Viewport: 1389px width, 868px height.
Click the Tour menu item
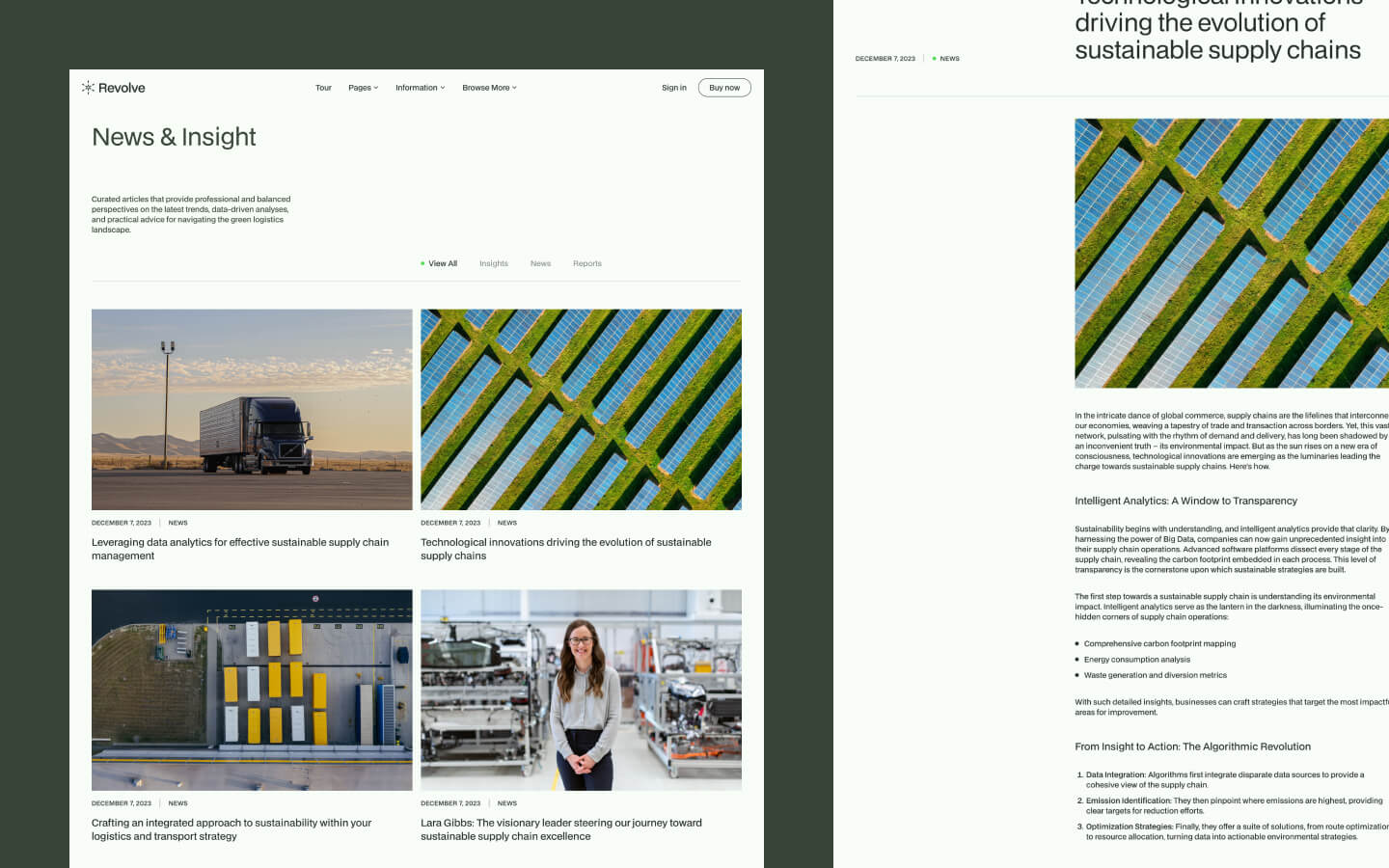point(323,87)
